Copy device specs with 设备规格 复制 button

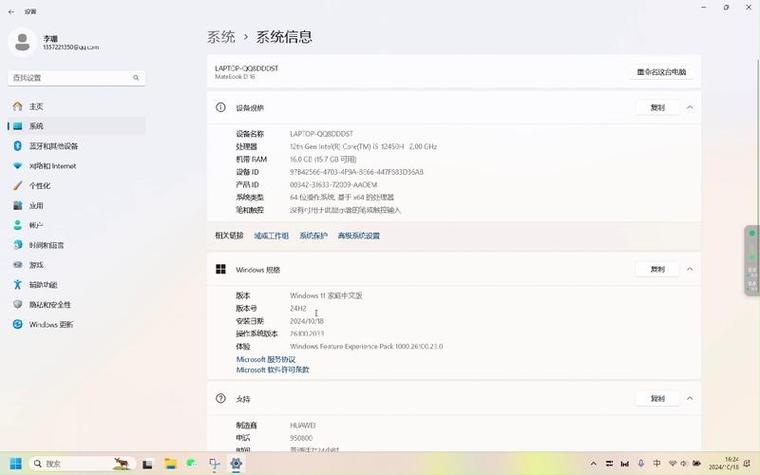click(658, 108)
